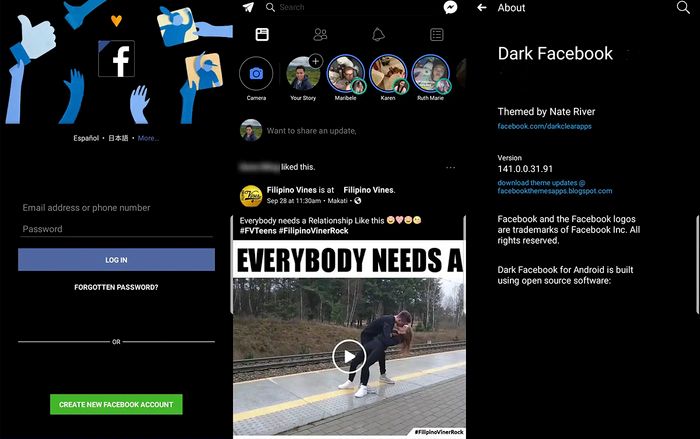Image resolution: width=700 pixels, height=439 pixels.
Task: View Karen's story
Action: [388, 74]
